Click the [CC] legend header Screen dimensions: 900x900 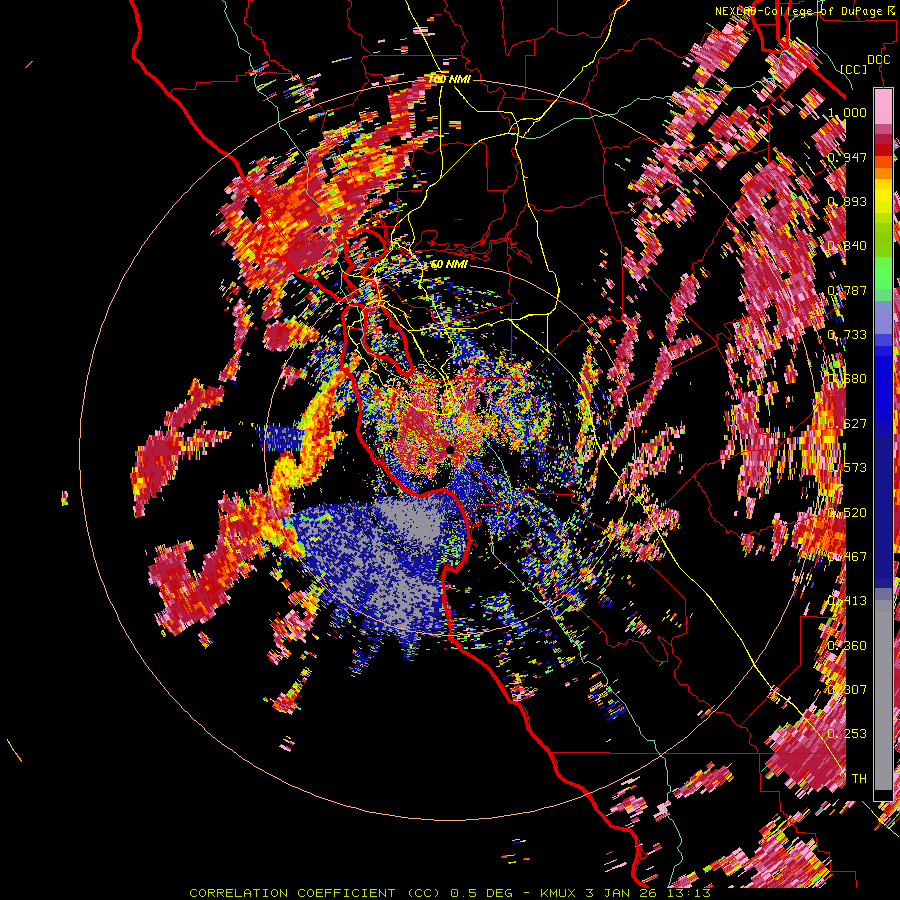[x=854, y=69]
